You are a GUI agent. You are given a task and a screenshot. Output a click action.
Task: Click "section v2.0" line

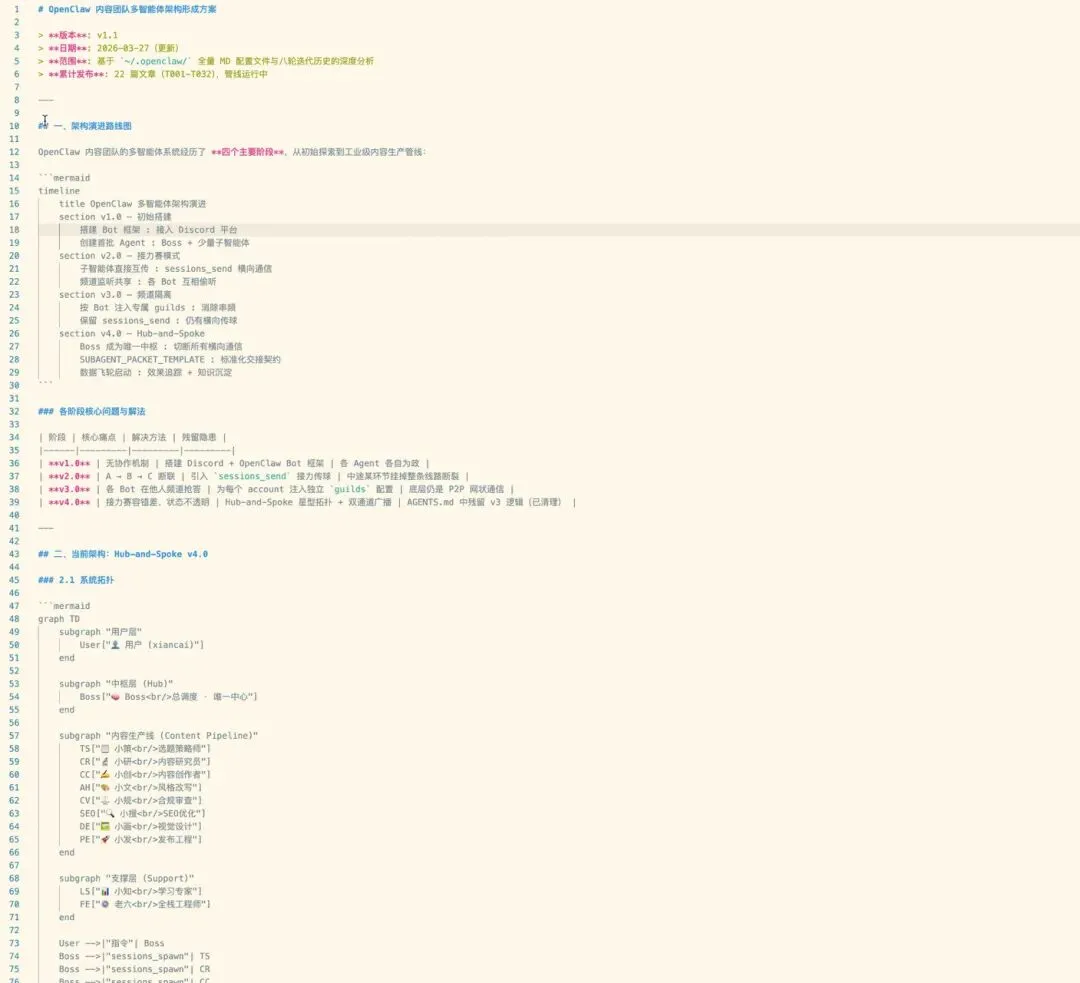[119, 256]
